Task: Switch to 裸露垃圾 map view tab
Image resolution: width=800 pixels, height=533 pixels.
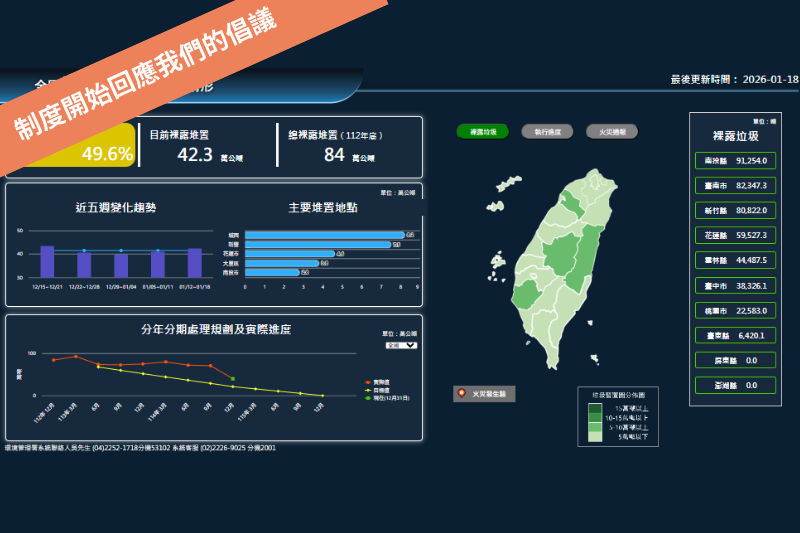Action: tap(483, 131)
